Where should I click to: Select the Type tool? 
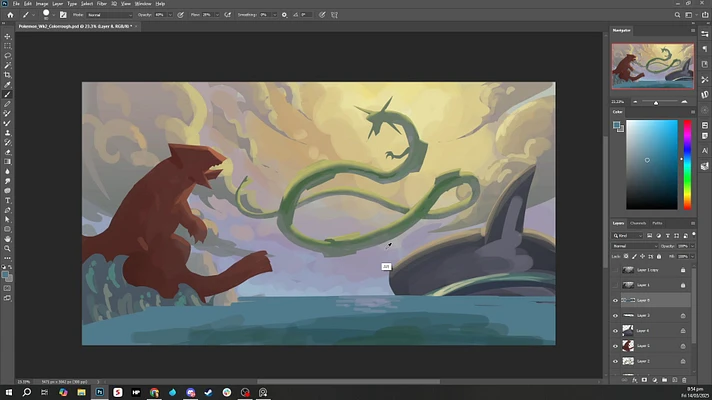click(x=7, y=200)
